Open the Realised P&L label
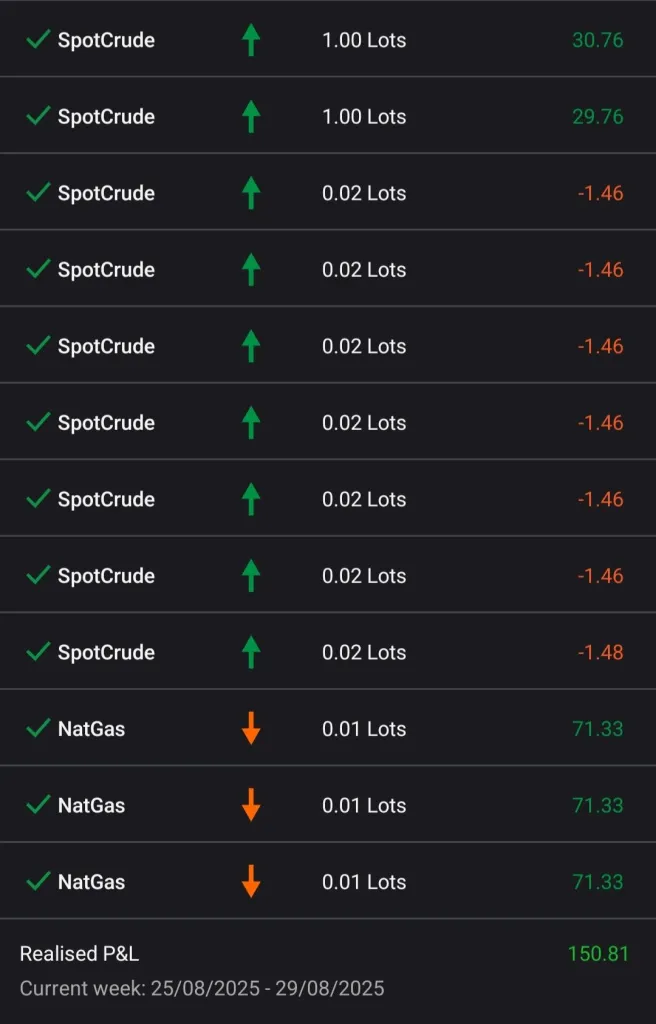 (x=79, y=953)
